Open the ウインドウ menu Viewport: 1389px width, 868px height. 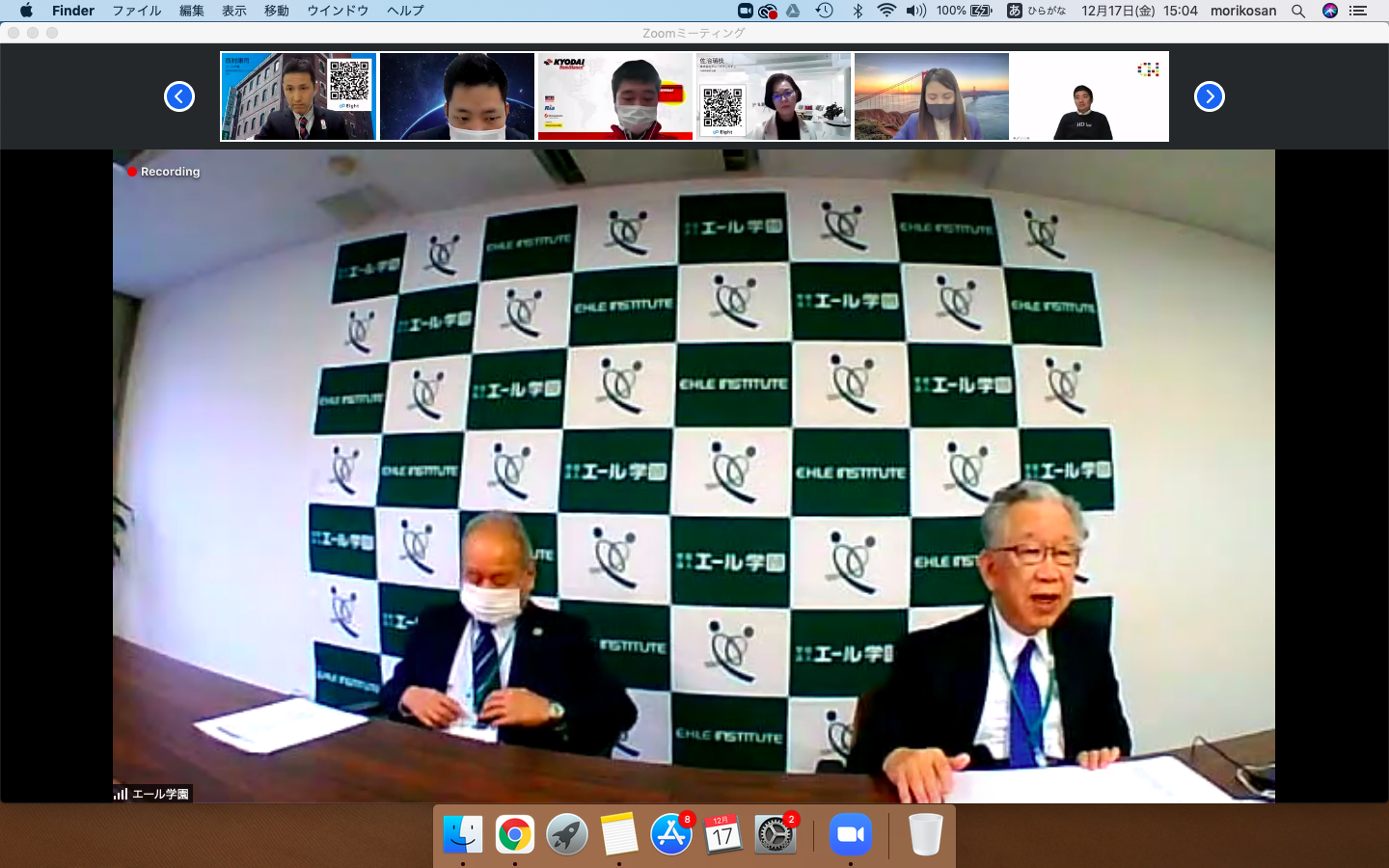point(338,11)
